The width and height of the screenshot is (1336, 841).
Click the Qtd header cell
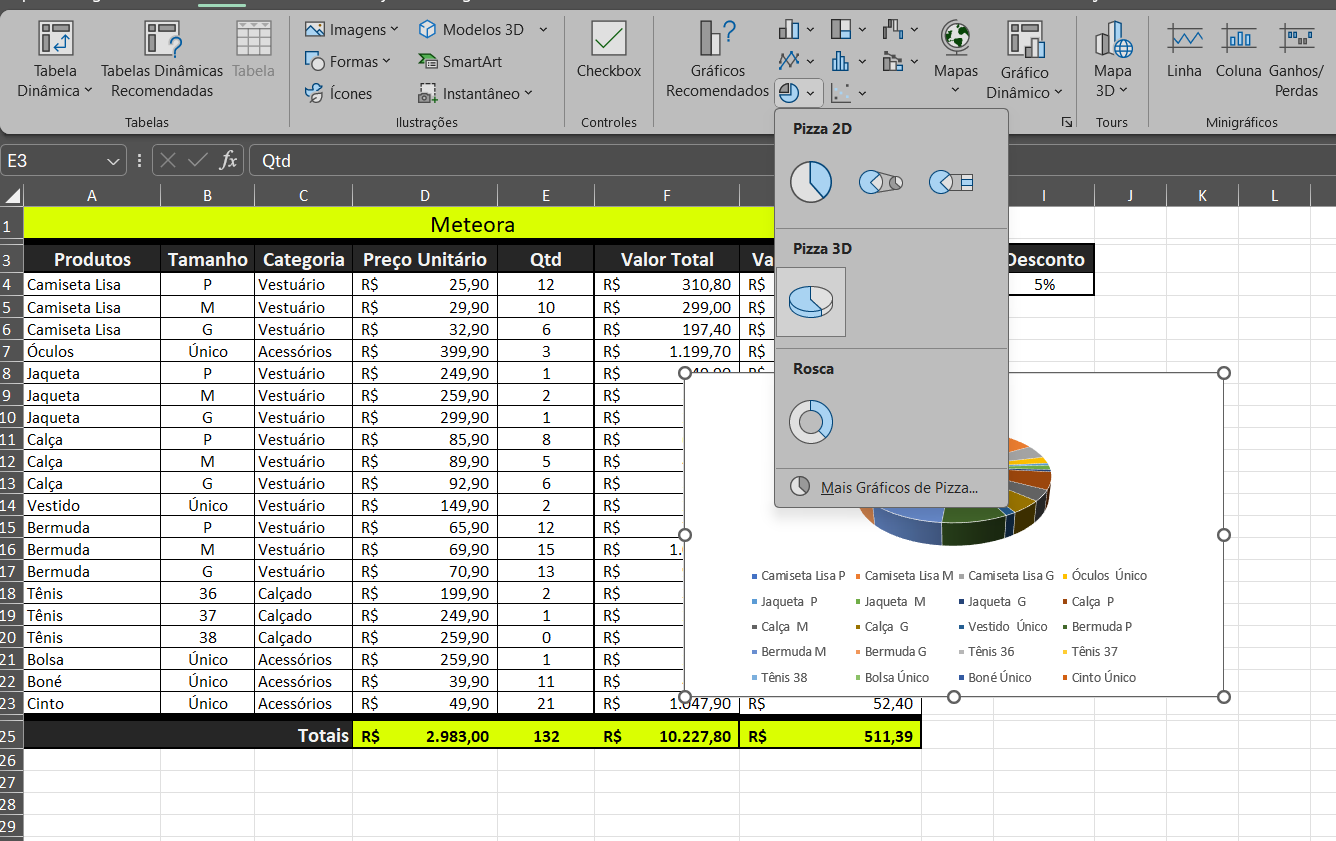point(546,259)
